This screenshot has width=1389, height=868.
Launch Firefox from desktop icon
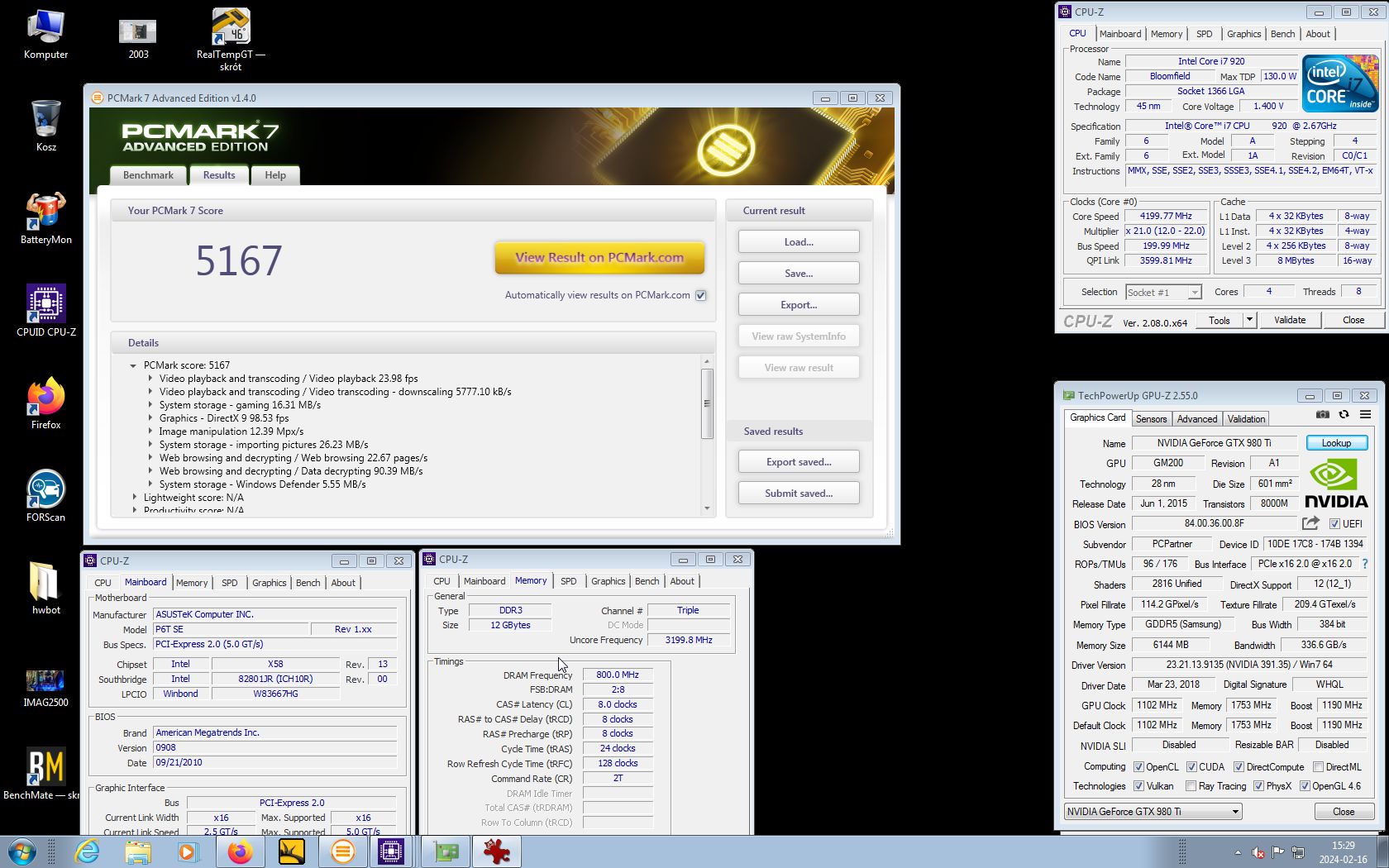coord(45,404)
